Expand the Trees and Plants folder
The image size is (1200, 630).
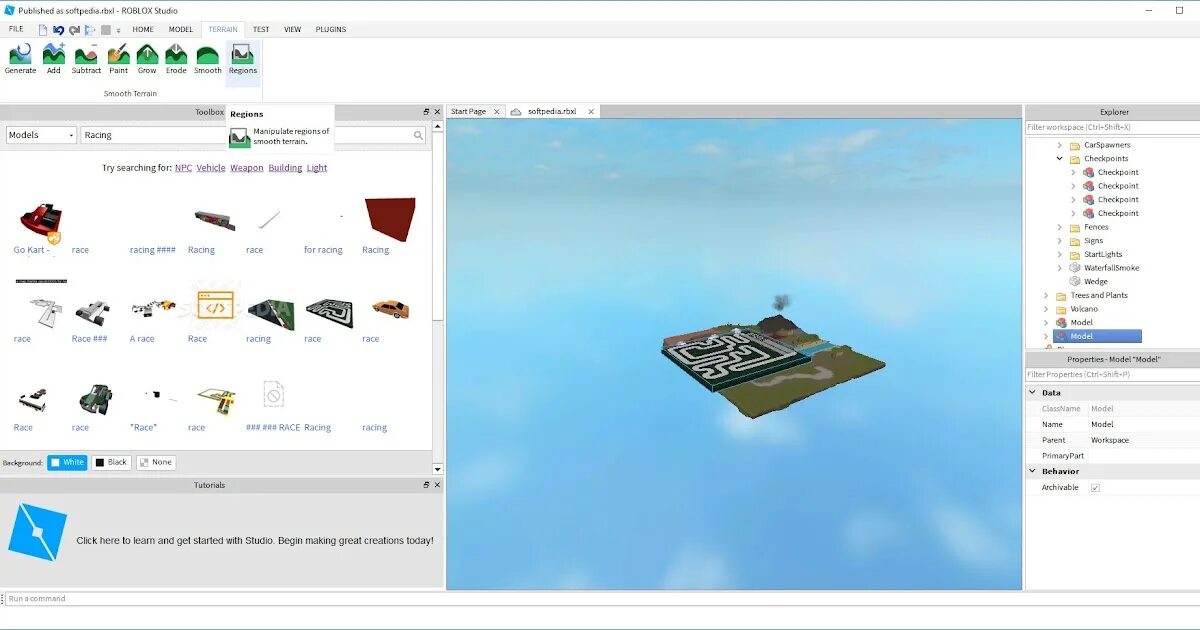[x=1046, y=296]
